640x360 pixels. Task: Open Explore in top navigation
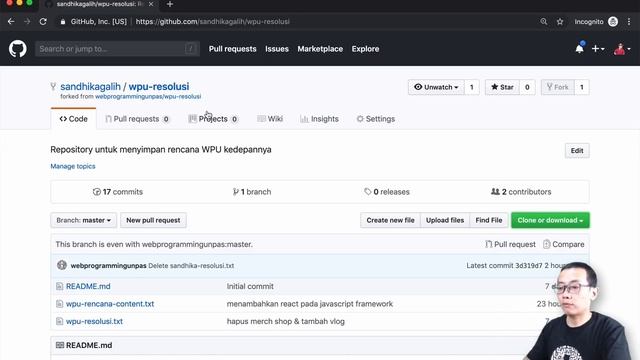pos(365,49)
